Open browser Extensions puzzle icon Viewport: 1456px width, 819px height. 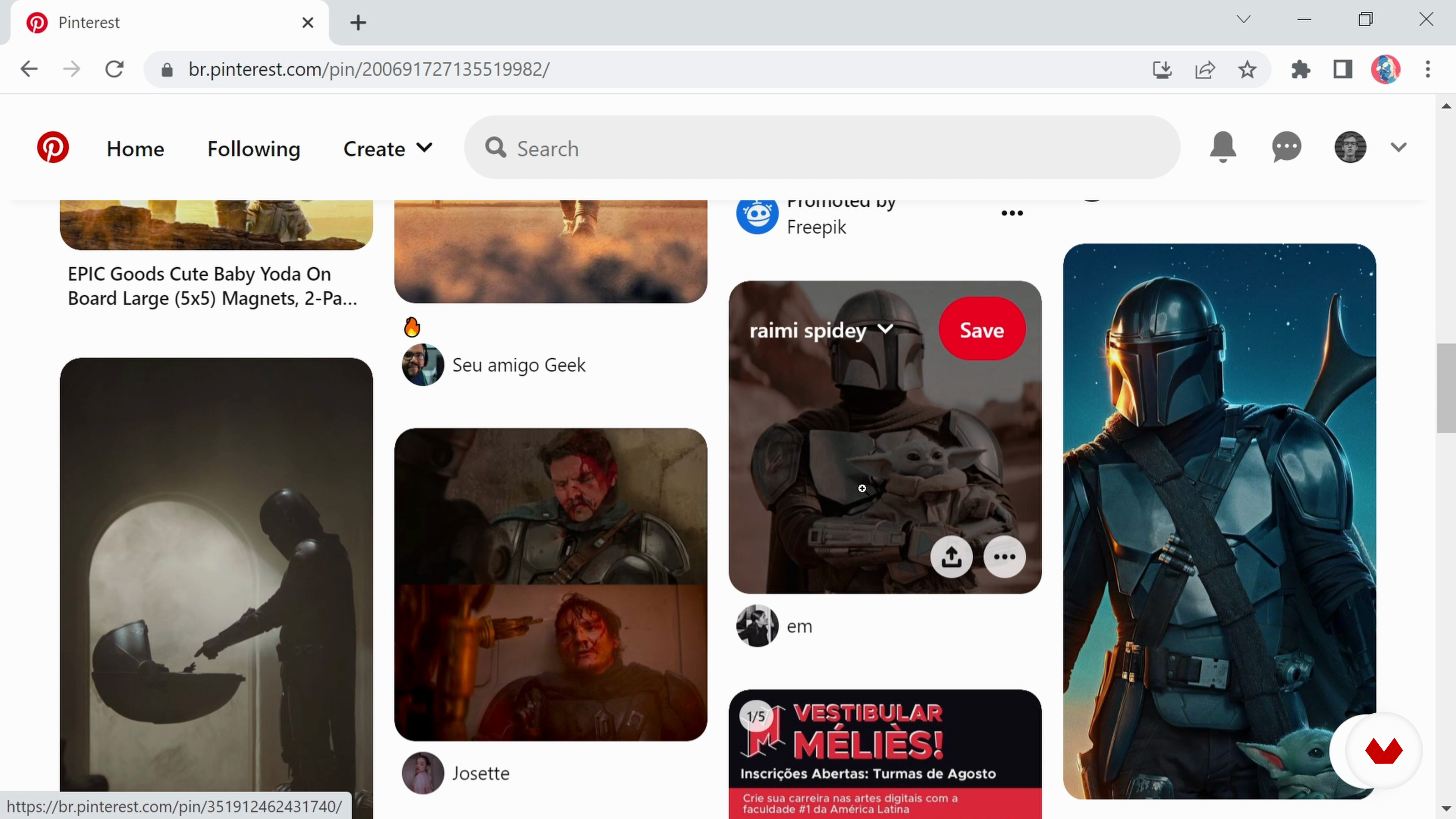[x=1301, y=69]
